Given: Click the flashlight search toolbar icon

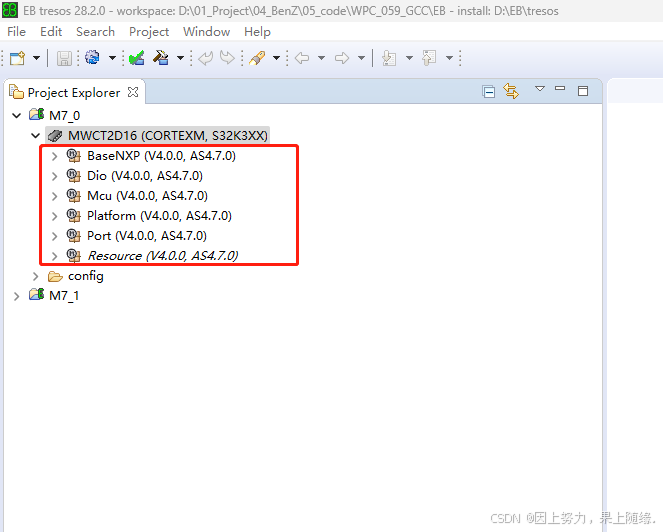Looking at the screenshot, I should coord(257,58).
